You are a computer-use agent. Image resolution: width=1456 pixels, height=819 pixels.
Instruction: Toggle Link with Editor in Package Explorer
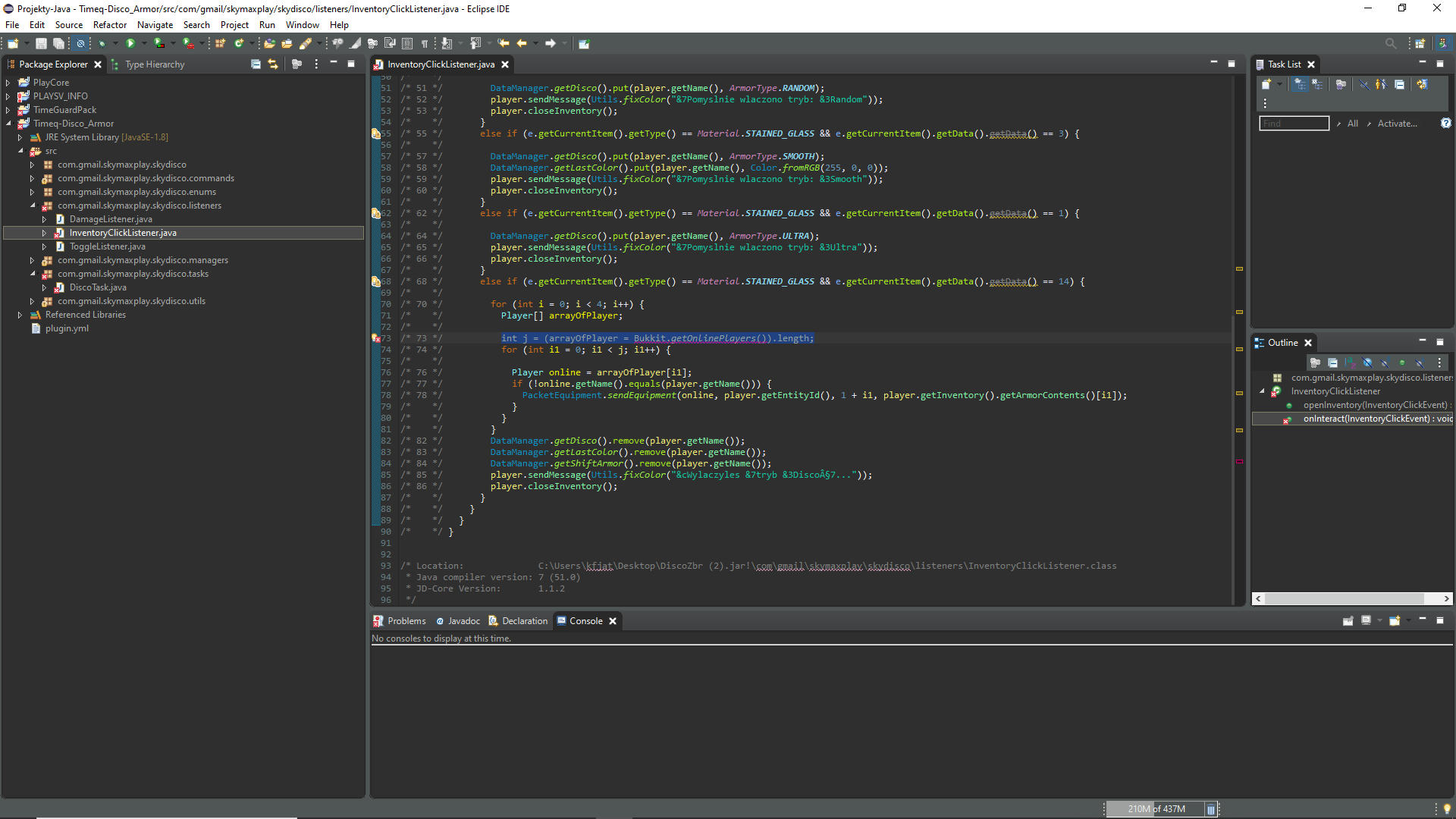[x=273, y=64]
